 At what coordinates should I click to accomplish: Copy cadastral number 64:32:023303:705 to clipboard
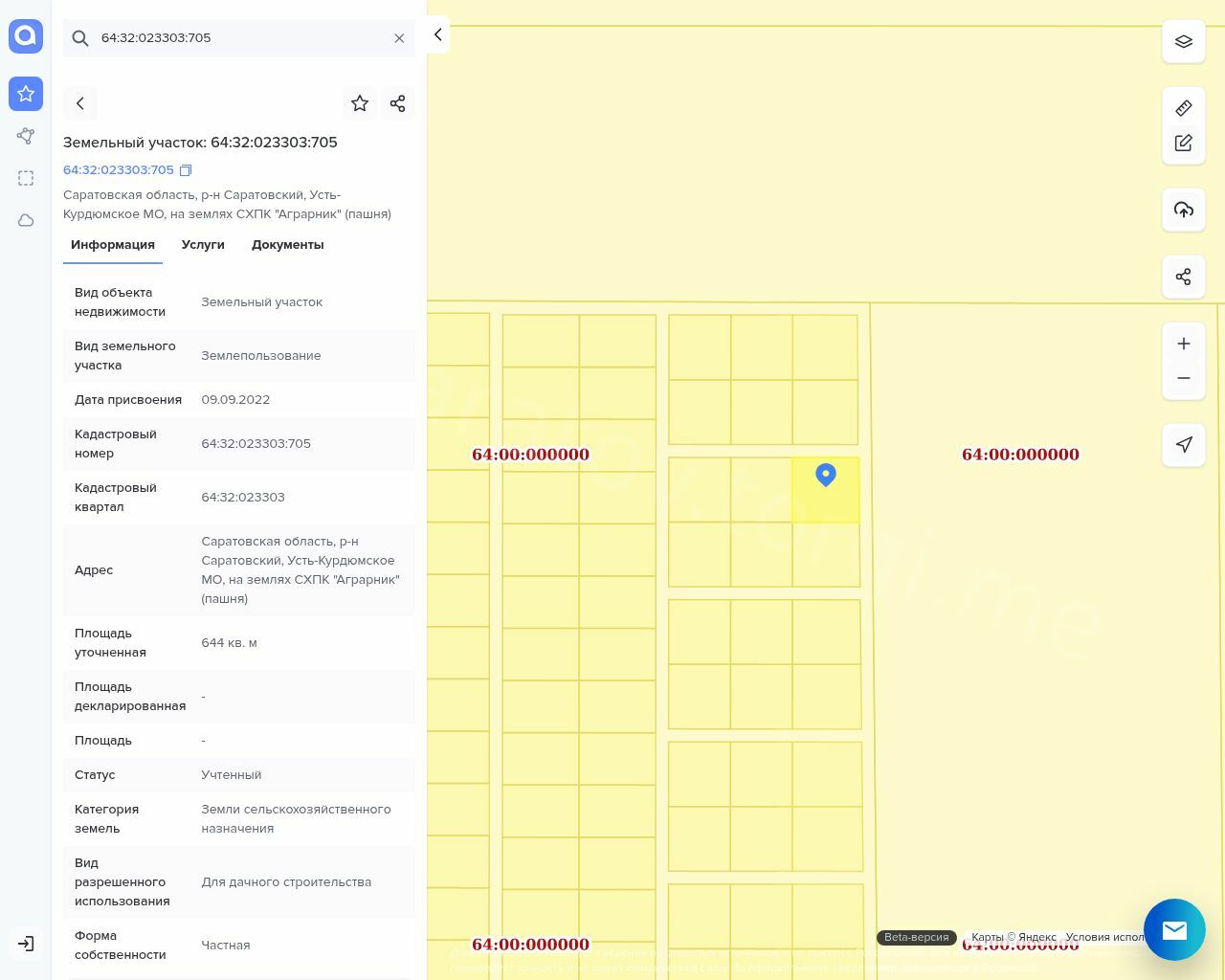click(186, 170)
